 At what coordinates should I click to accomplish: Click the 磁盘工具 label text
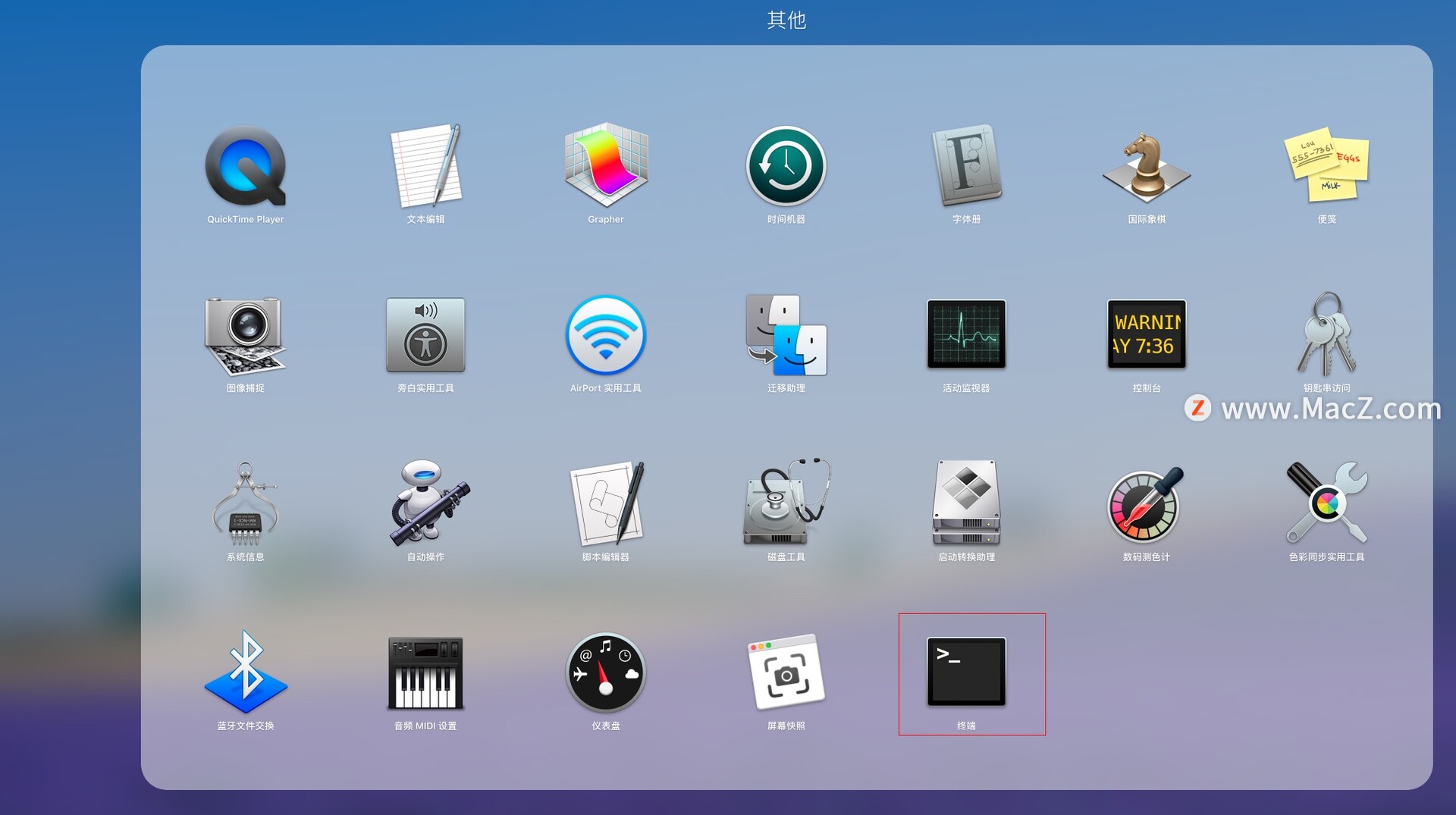click(x=786, y=557)
